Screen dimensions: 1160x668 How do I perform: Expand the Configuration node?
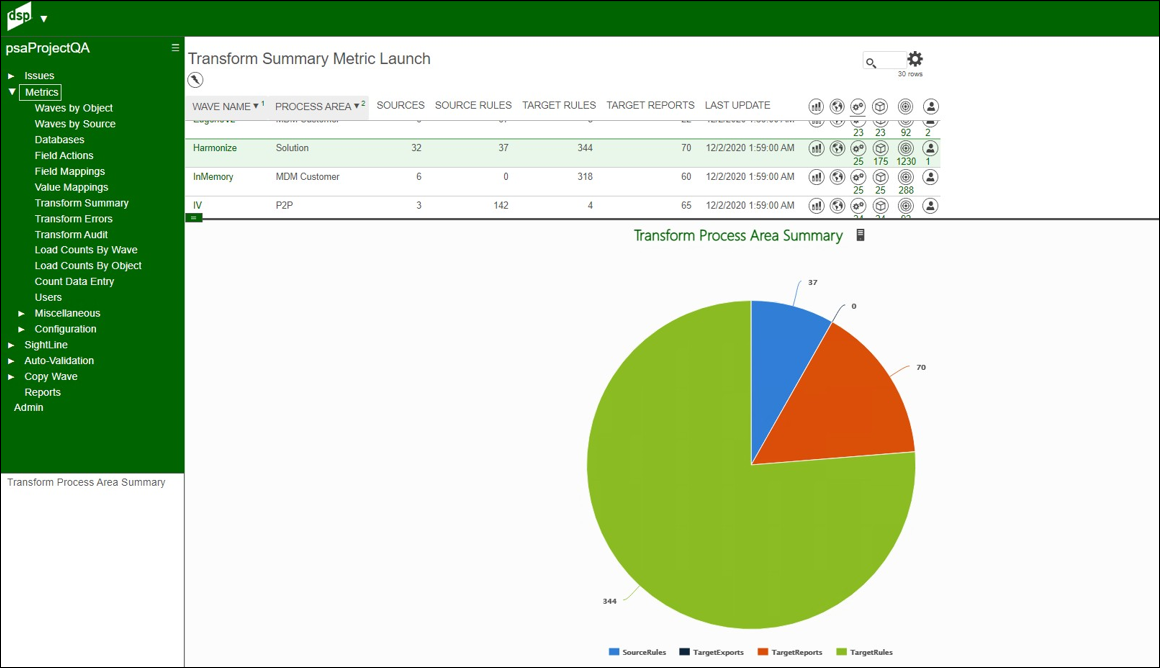21,329
